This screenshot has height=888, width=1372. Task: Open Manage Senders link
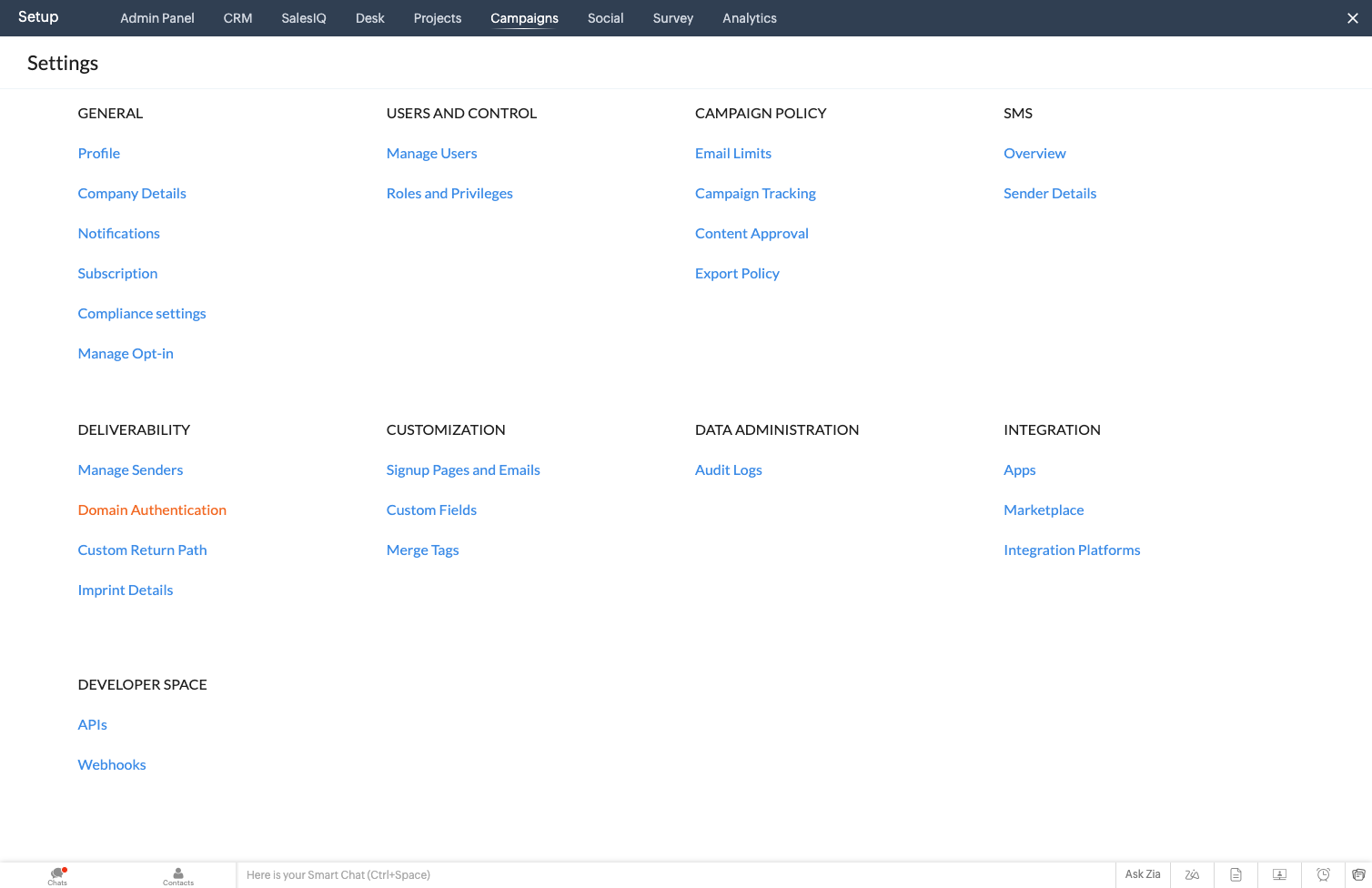point(131,469)
